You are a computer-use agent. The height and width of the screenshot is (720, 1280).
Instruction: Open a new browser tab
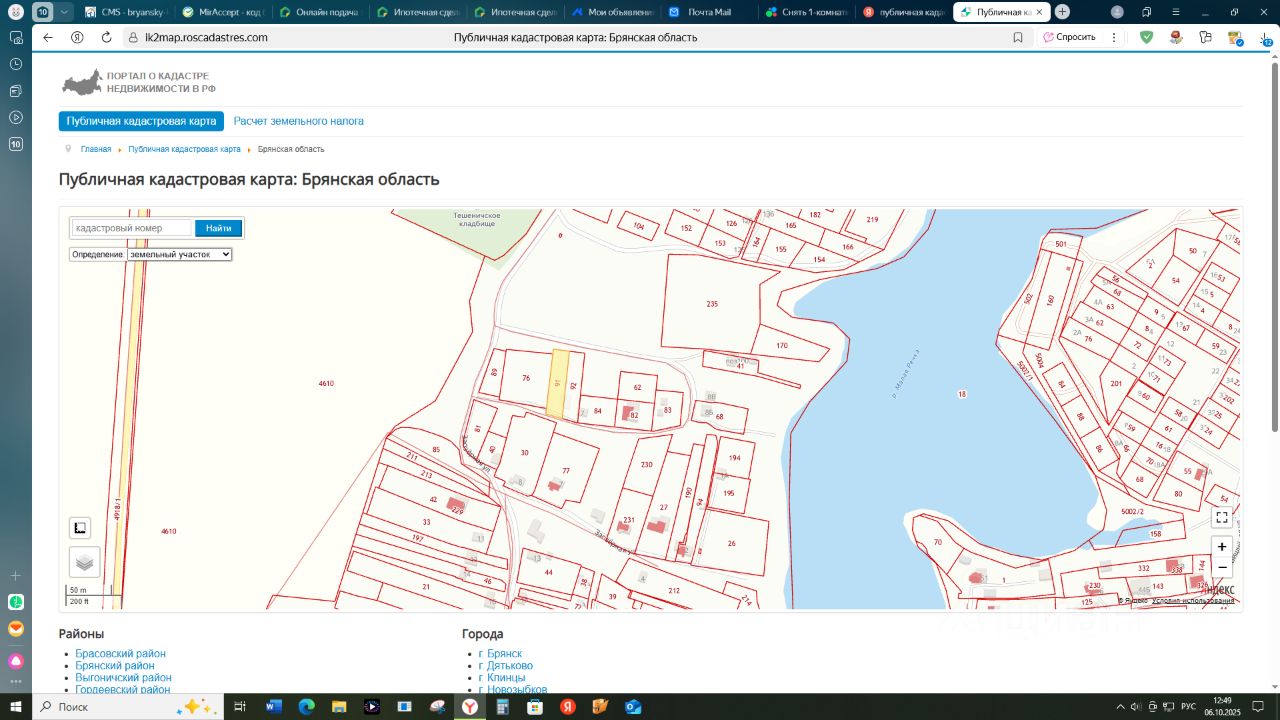pyautogui.click(x=1062, y=12)
